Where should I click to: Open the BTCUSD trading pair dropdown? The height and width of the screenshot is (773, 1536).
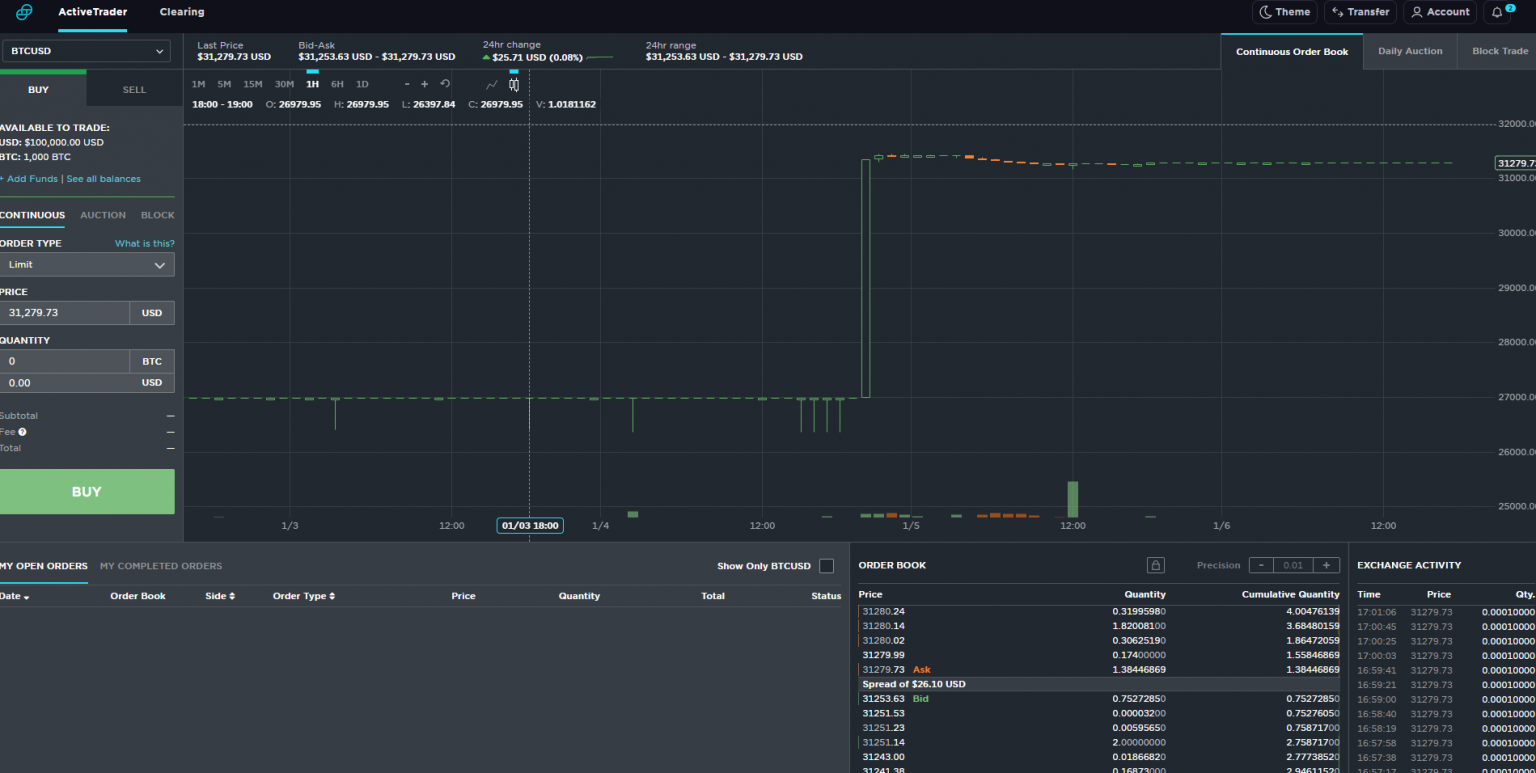point(86,50)
